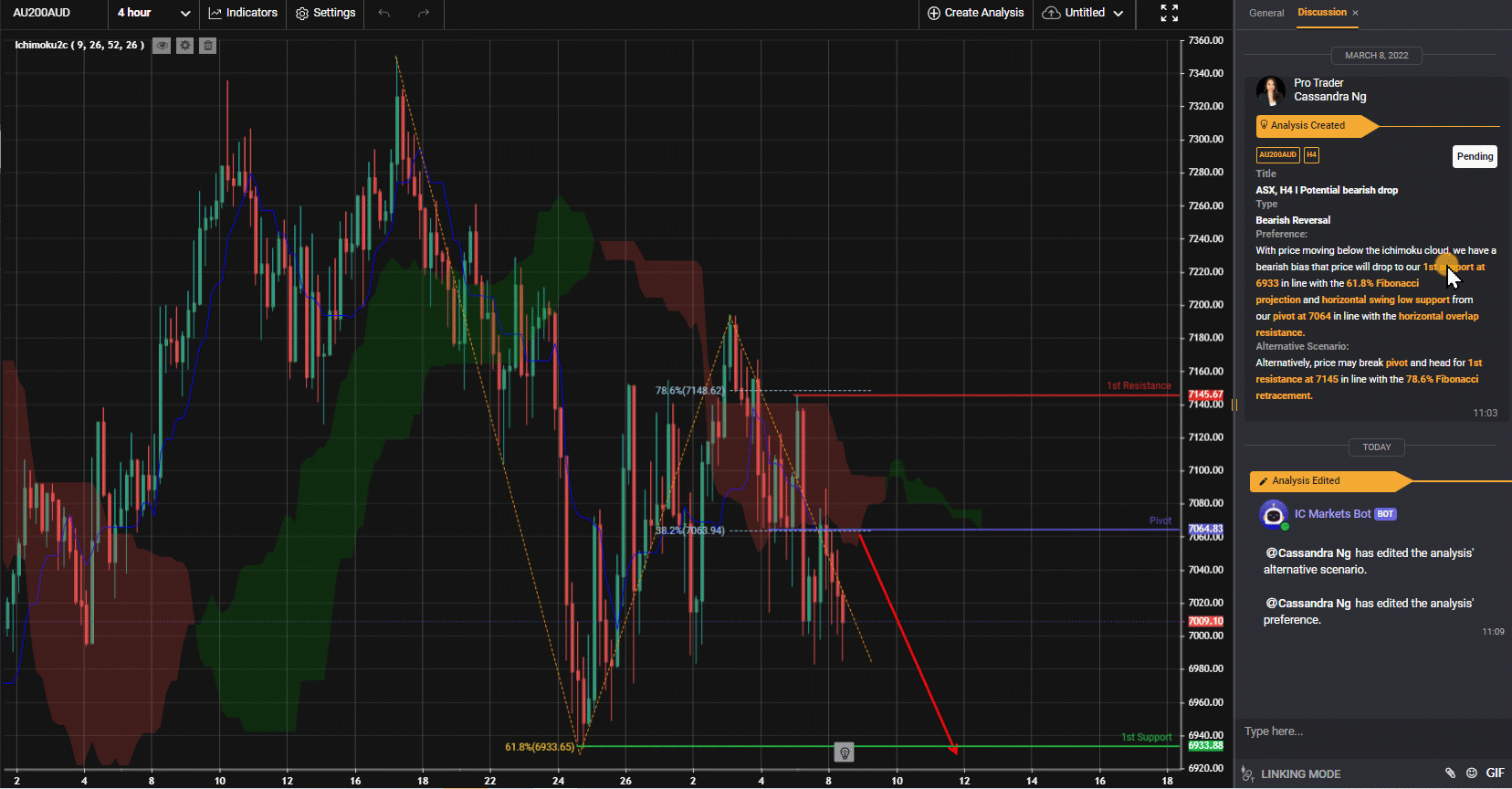Screen dimensions: 1512x789
Task: Open the Indicators menu
Action: coord(243,13)
